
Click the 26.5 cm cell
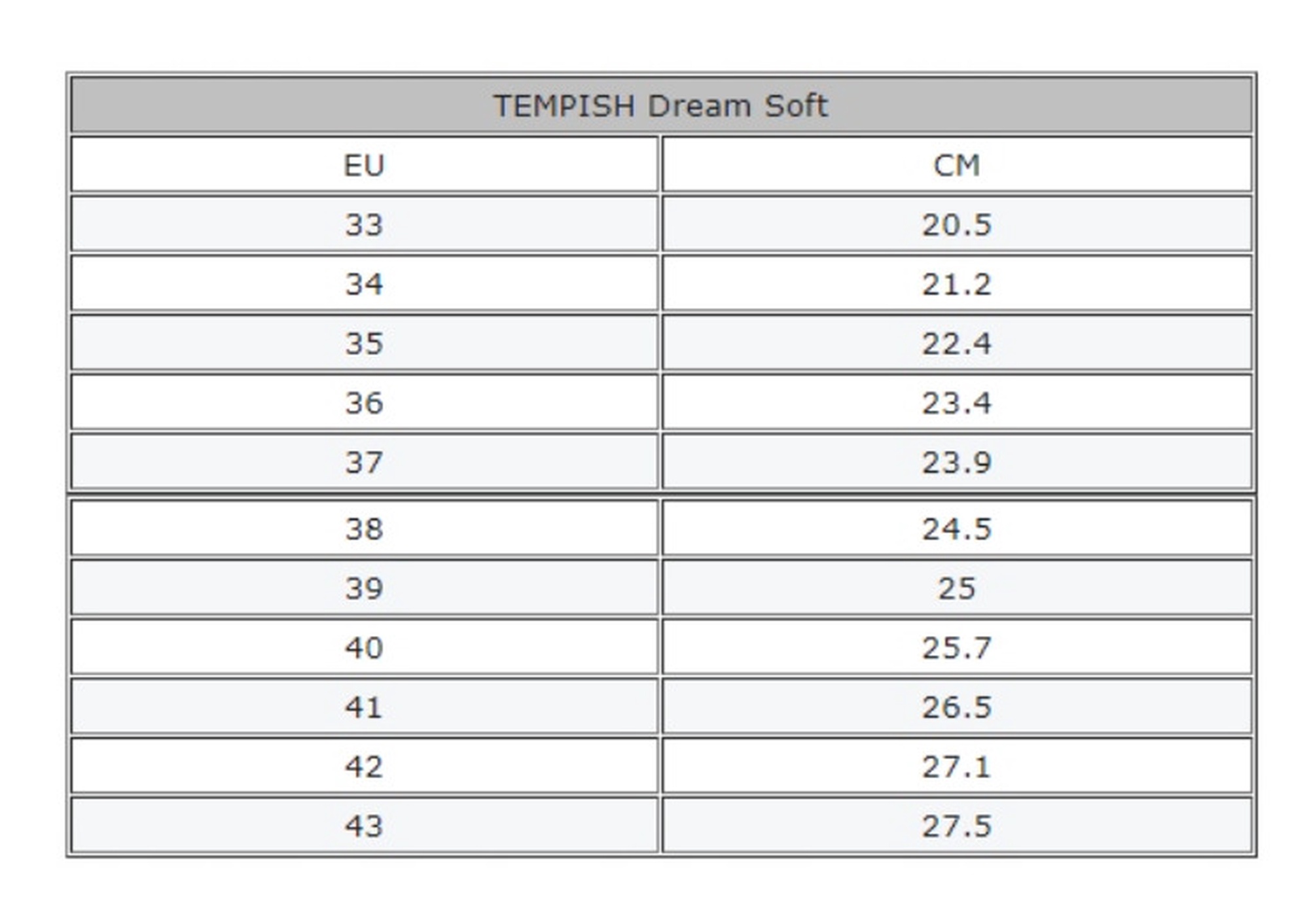tap(956, 707)
